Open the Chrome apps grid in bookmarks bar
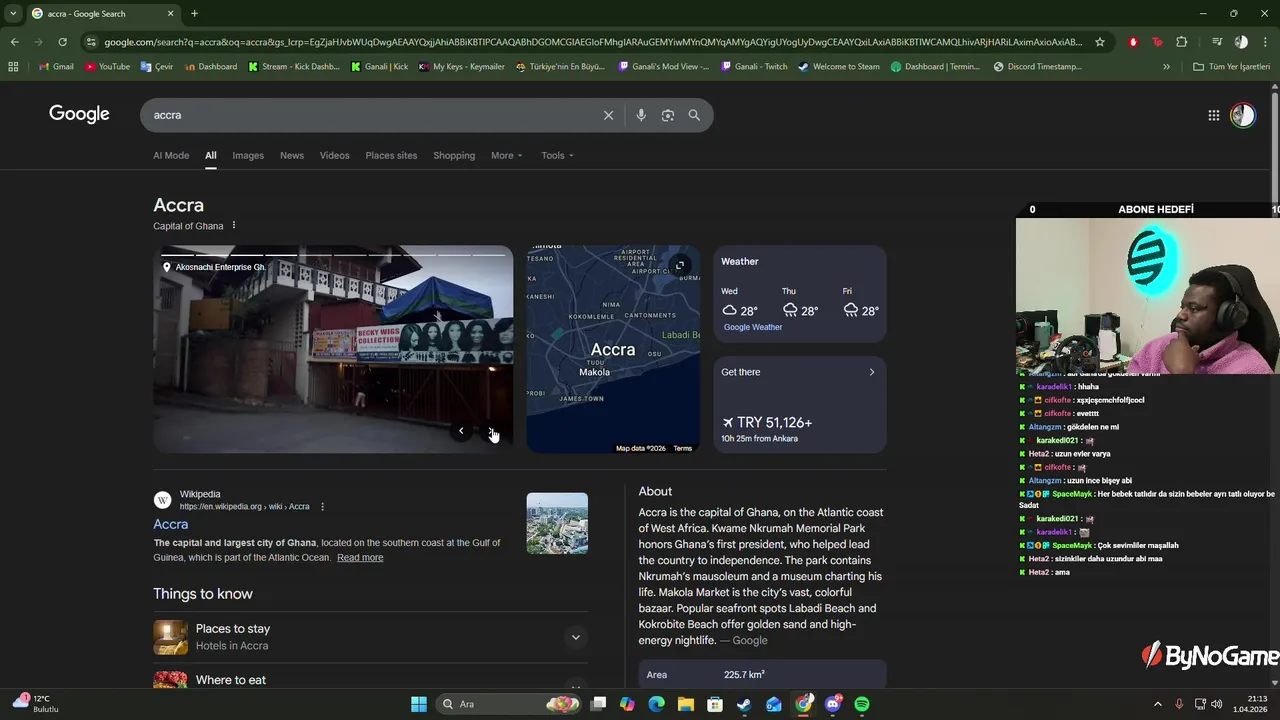Image resolution: width=1280 pixels, height=720 pixels. coord(13,67)
